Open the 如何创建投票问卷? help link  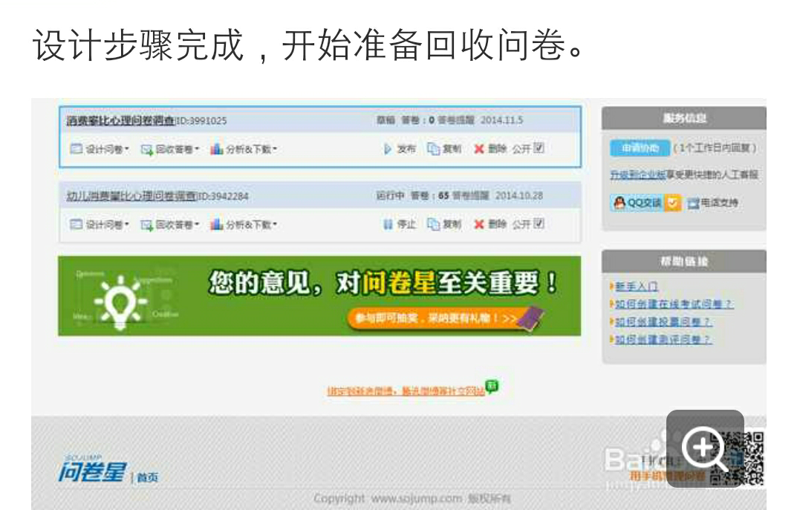coord(663,322)
